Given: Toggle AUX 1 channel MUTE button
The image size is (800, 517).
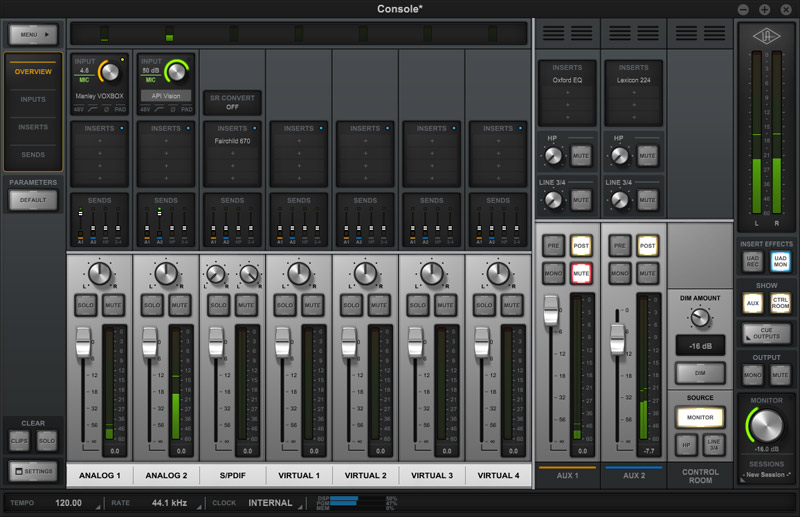Looking at the screenshot, I should coord(581,273).
